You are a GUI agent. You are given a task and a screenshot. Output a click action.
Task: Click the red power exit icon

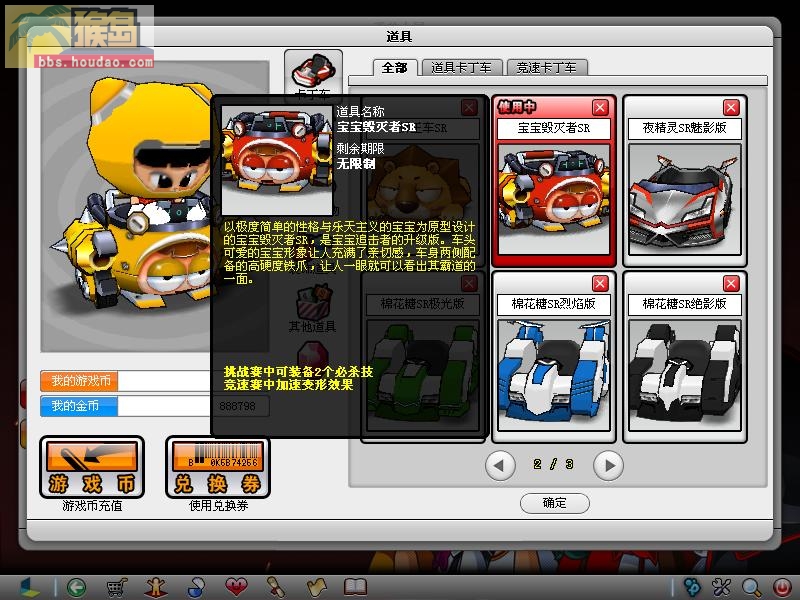click(782, 588)
